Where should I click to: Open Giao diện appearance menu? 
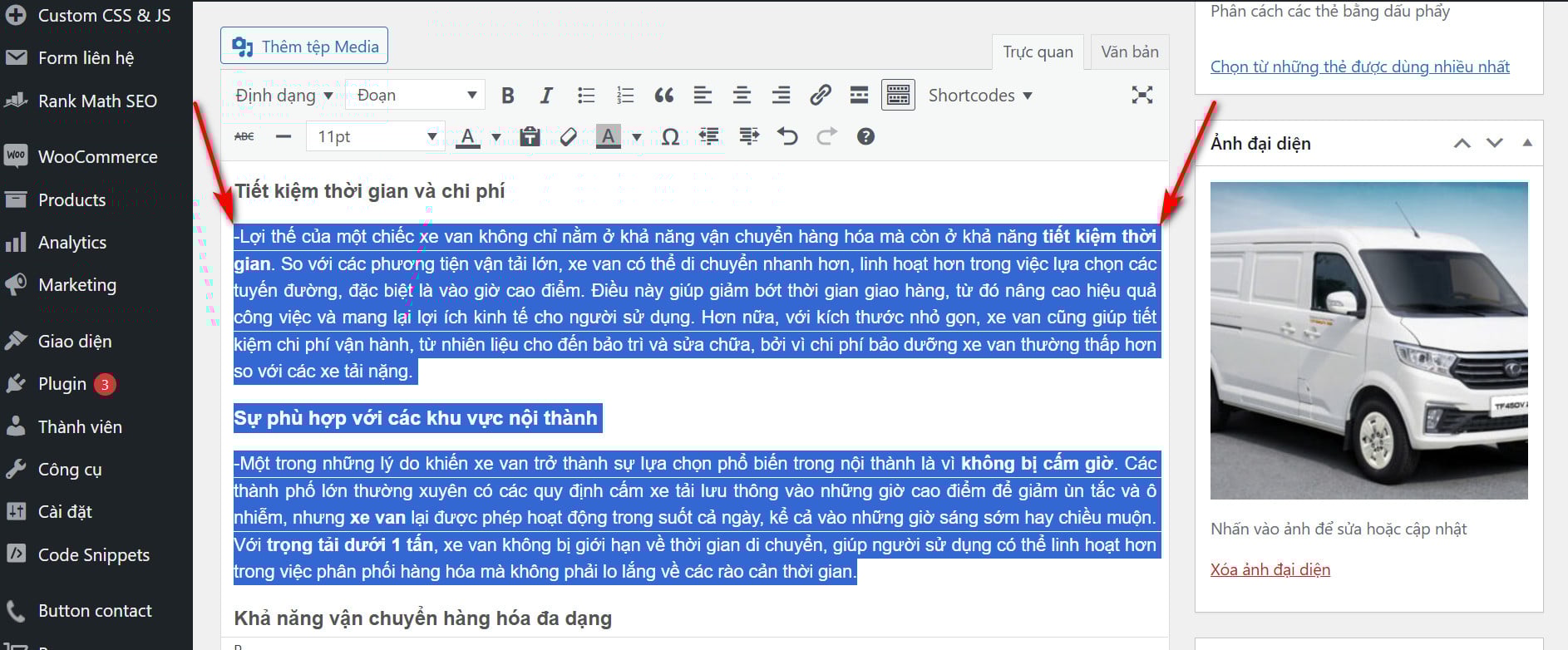(96, 342)
